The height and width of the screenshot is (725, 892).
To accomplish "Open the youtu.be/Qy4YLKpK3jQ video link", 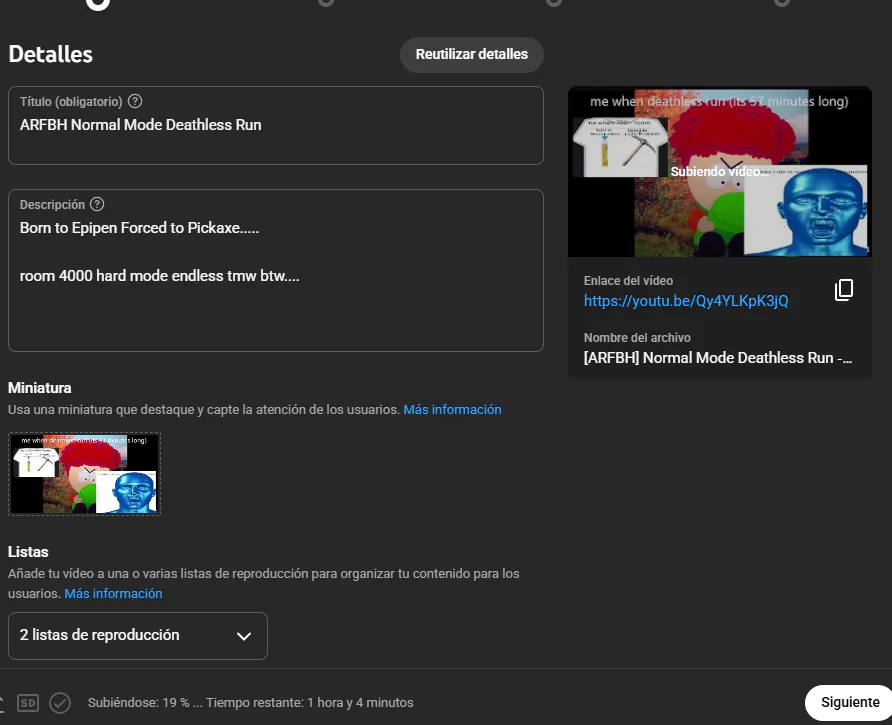I will click(x=685, y=300).
